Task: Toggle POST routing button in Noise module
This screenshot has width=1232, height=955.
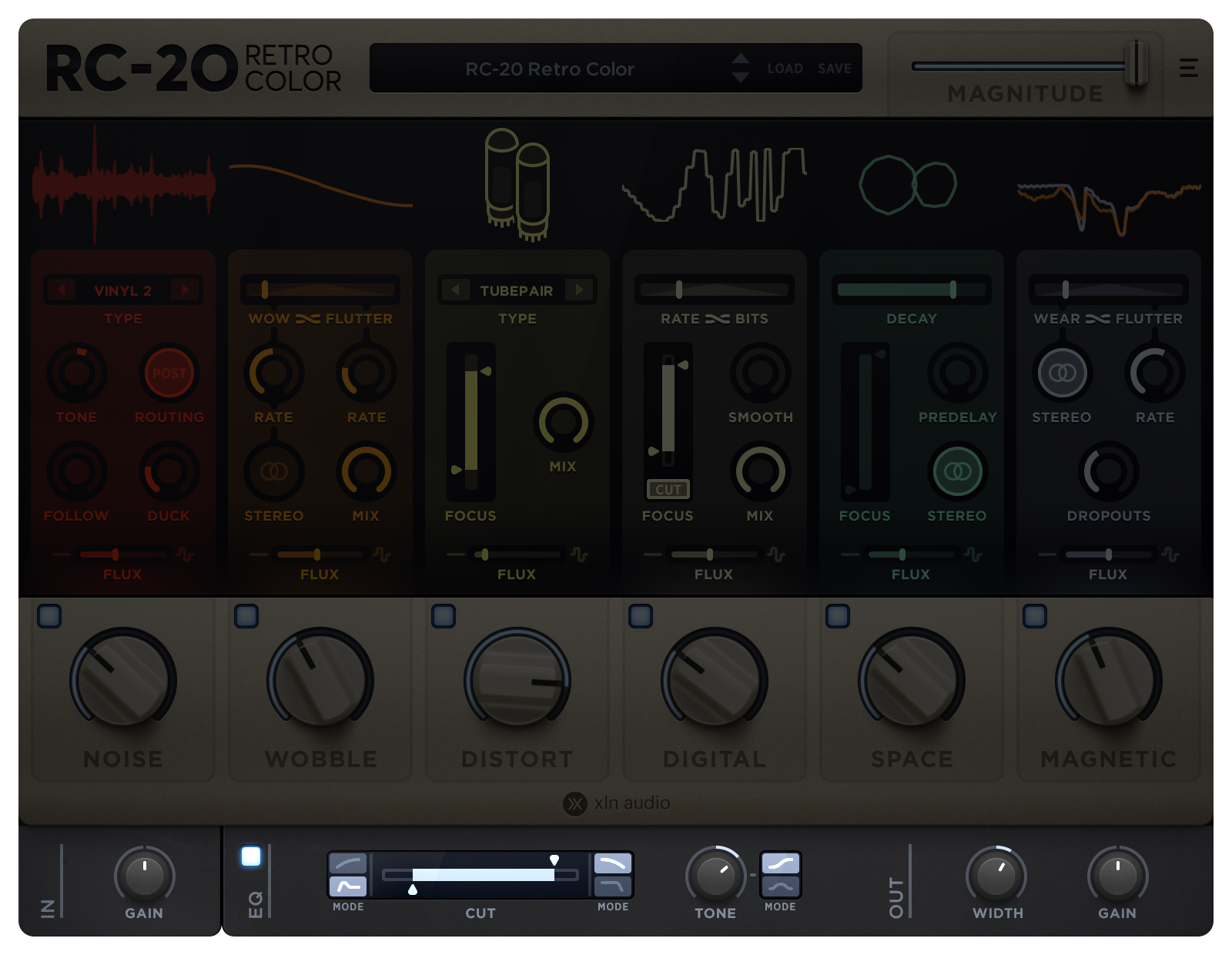Action: (x=169, y=373)
